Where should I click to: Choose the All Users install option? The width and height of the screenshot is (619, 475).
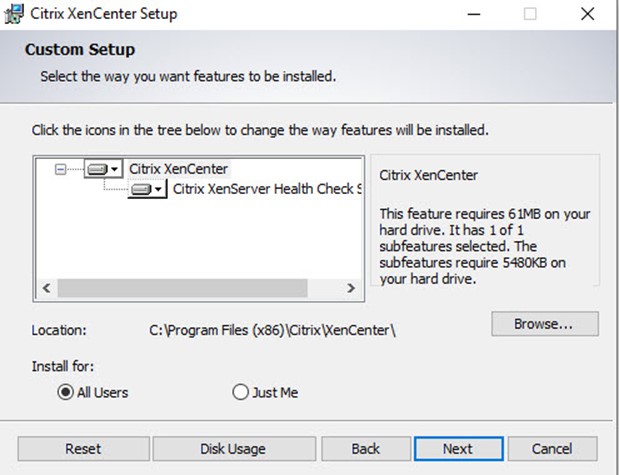[93, 392]
